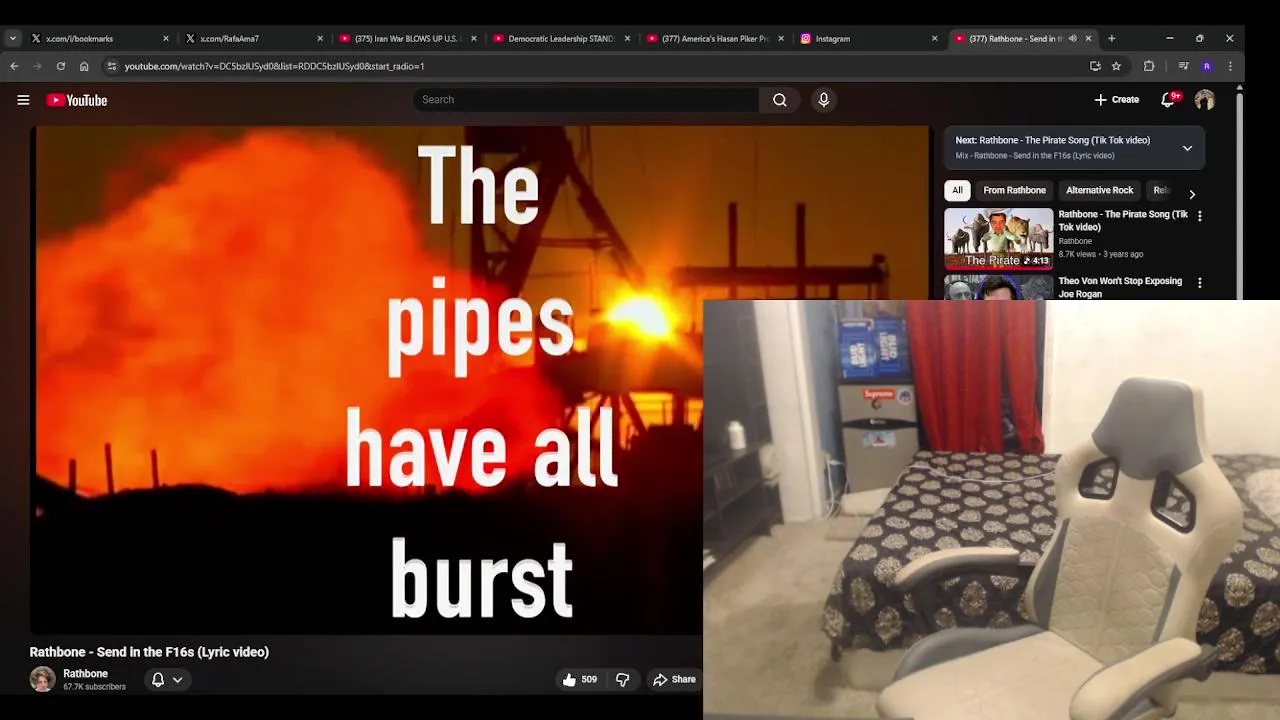Open options for Theo Von video
The image size is (1280, 720).
coord(1200,283)
